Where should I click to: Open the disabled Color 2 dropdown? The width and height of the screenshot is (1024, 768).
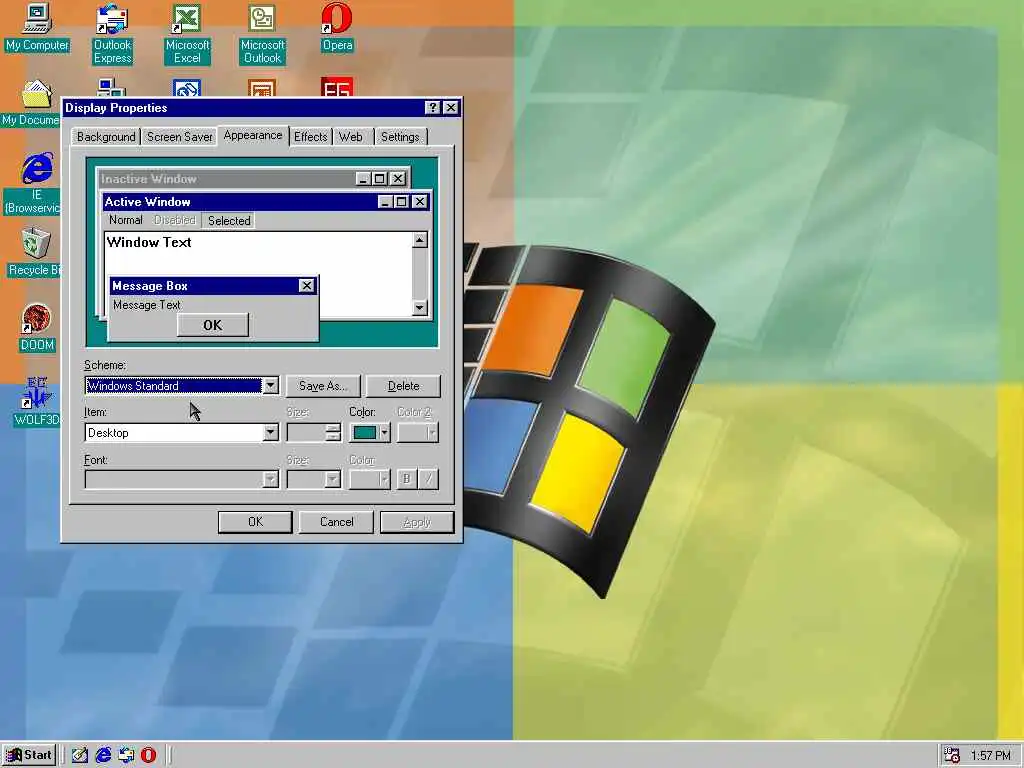[418, 432]
